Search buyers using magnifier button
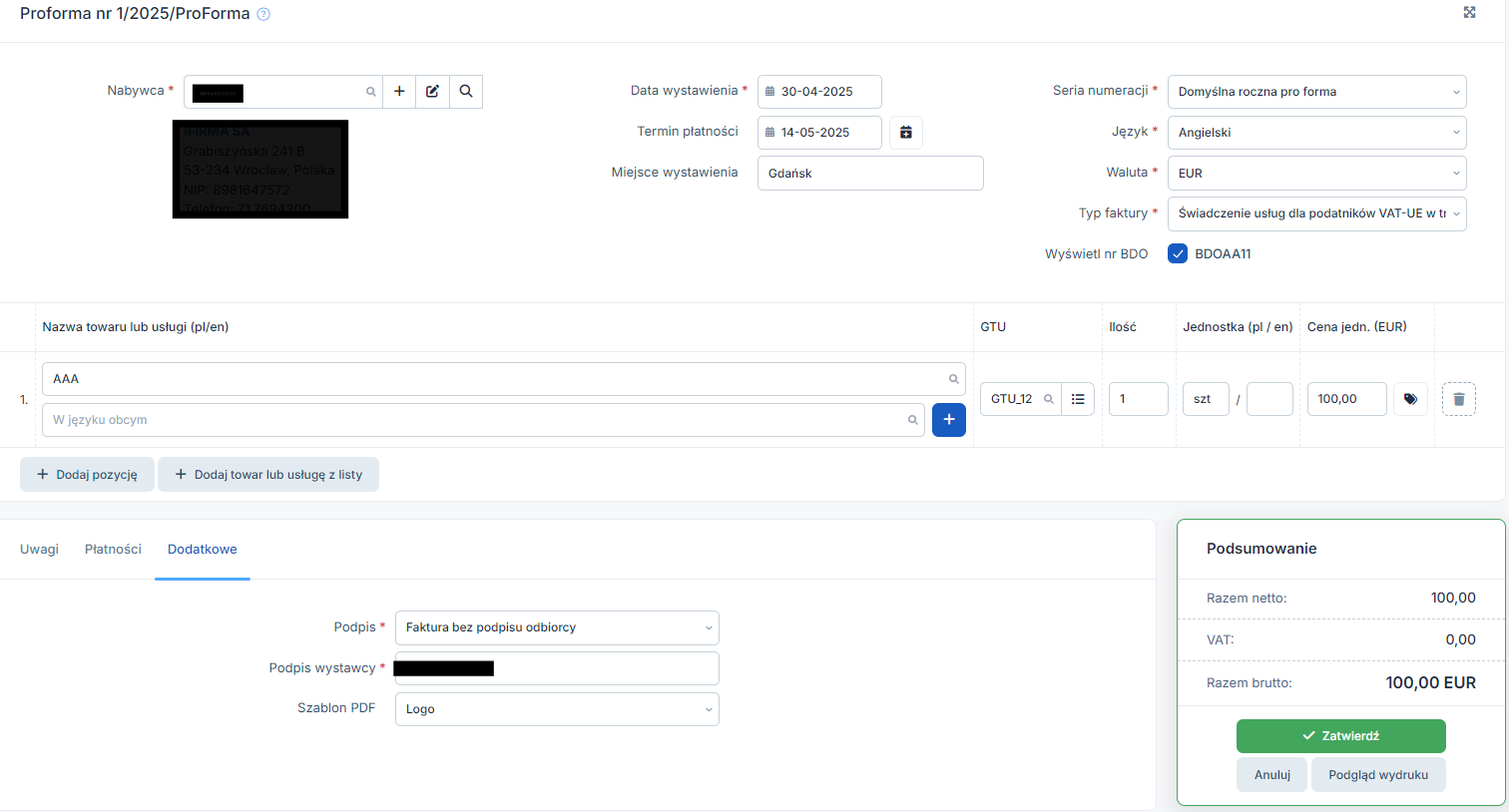Screen dimensions: 1509x812 (466, 92)
